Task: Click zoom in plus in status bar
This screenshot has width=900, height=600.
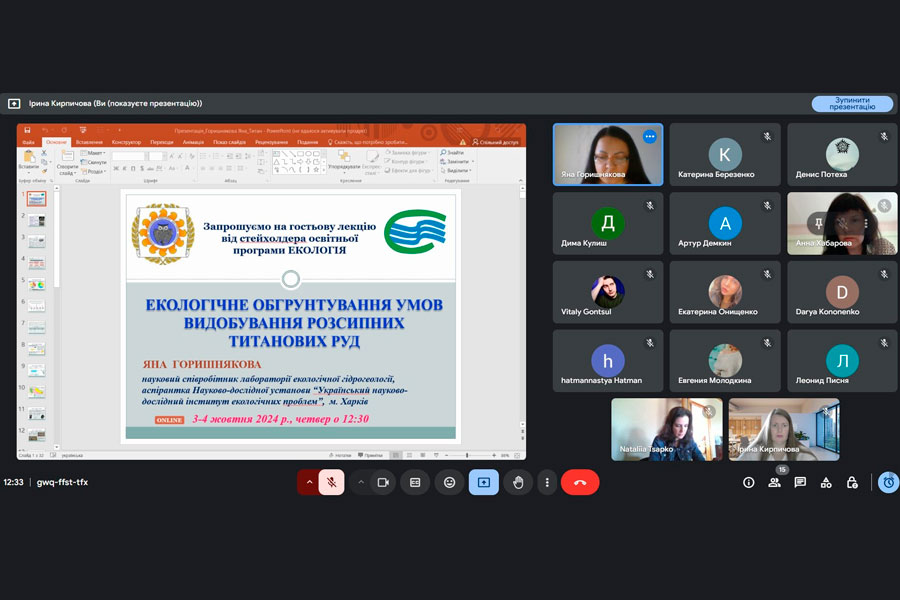Action: [494, 455]
